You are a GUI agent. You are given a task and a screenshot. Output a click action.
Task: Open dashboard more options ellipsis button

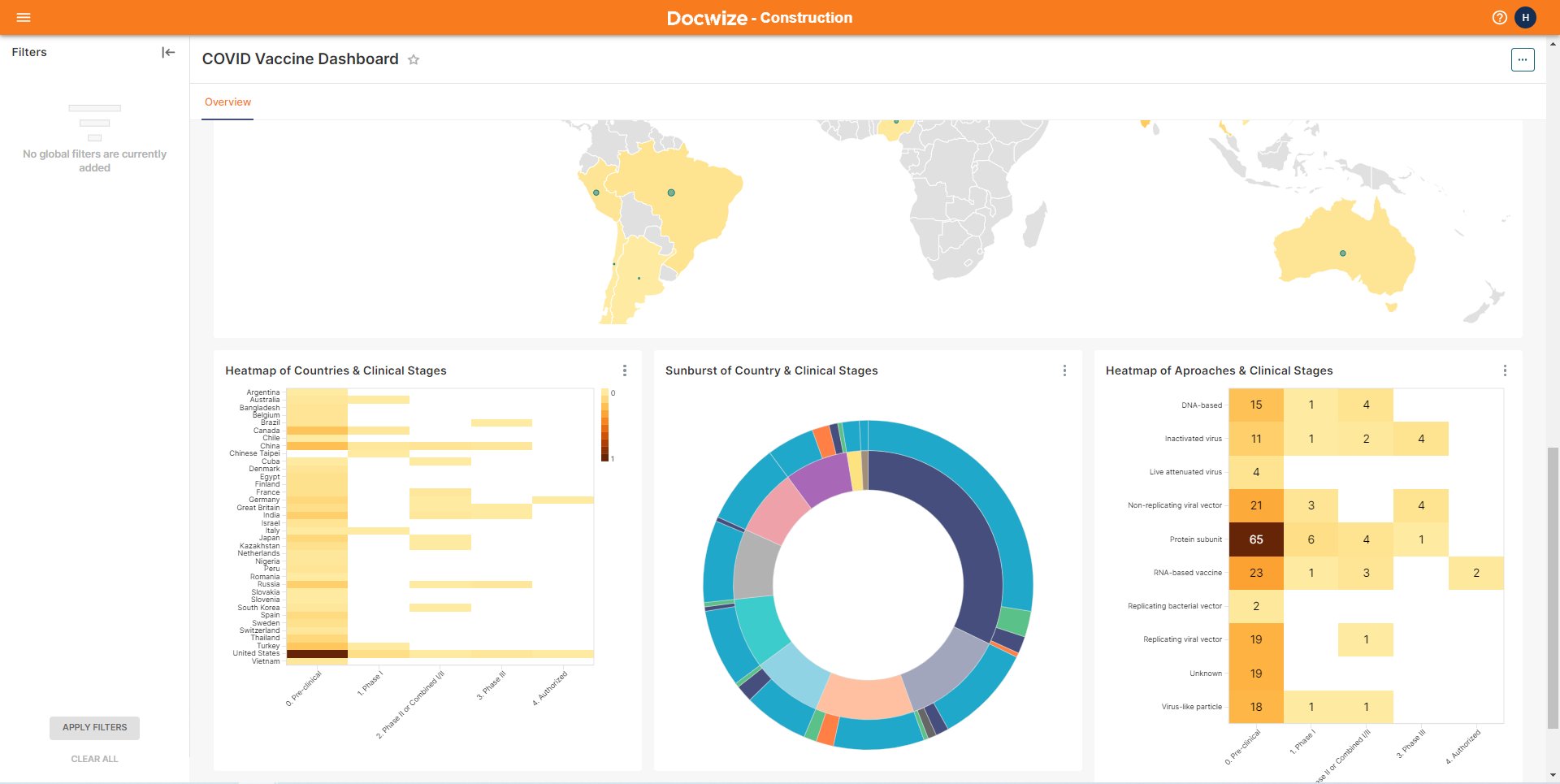1522,59
